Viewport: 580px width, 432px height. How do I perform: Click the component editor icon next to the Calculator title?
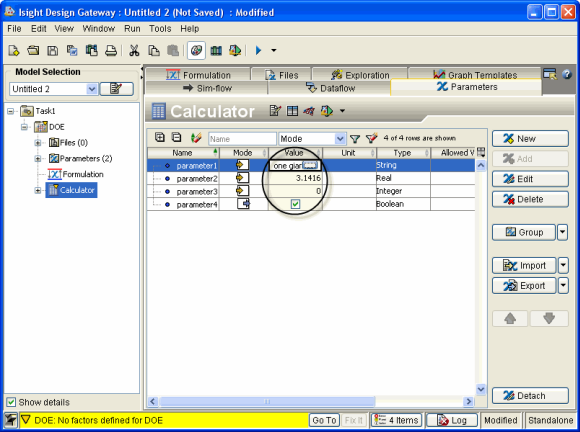click(x=275, y=111)
